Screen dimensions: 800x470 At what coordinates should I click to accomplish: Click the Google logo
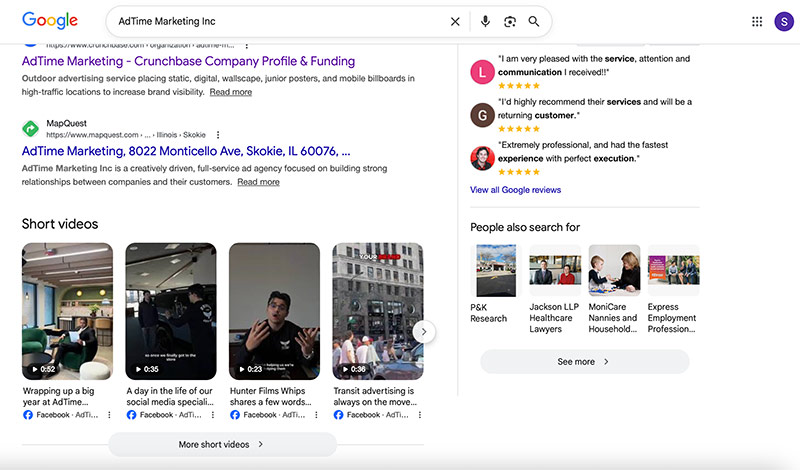(x=50, y=20)
